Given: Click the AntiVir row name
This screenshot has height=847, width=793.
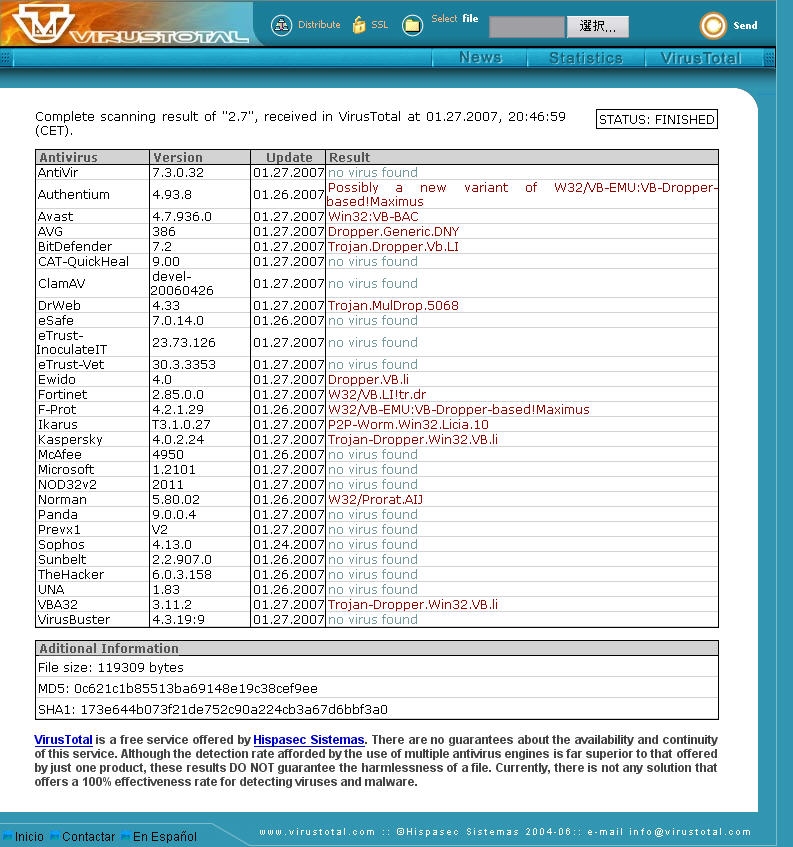Looking at the screenshot, I should pos(58,172).
